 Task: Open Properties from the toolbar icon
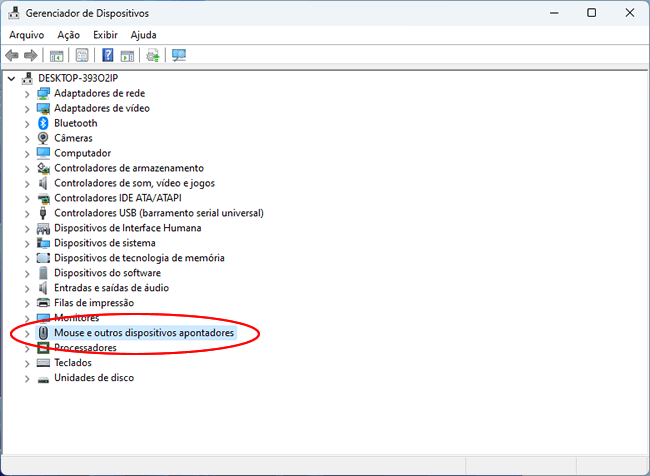coord(82,55)
